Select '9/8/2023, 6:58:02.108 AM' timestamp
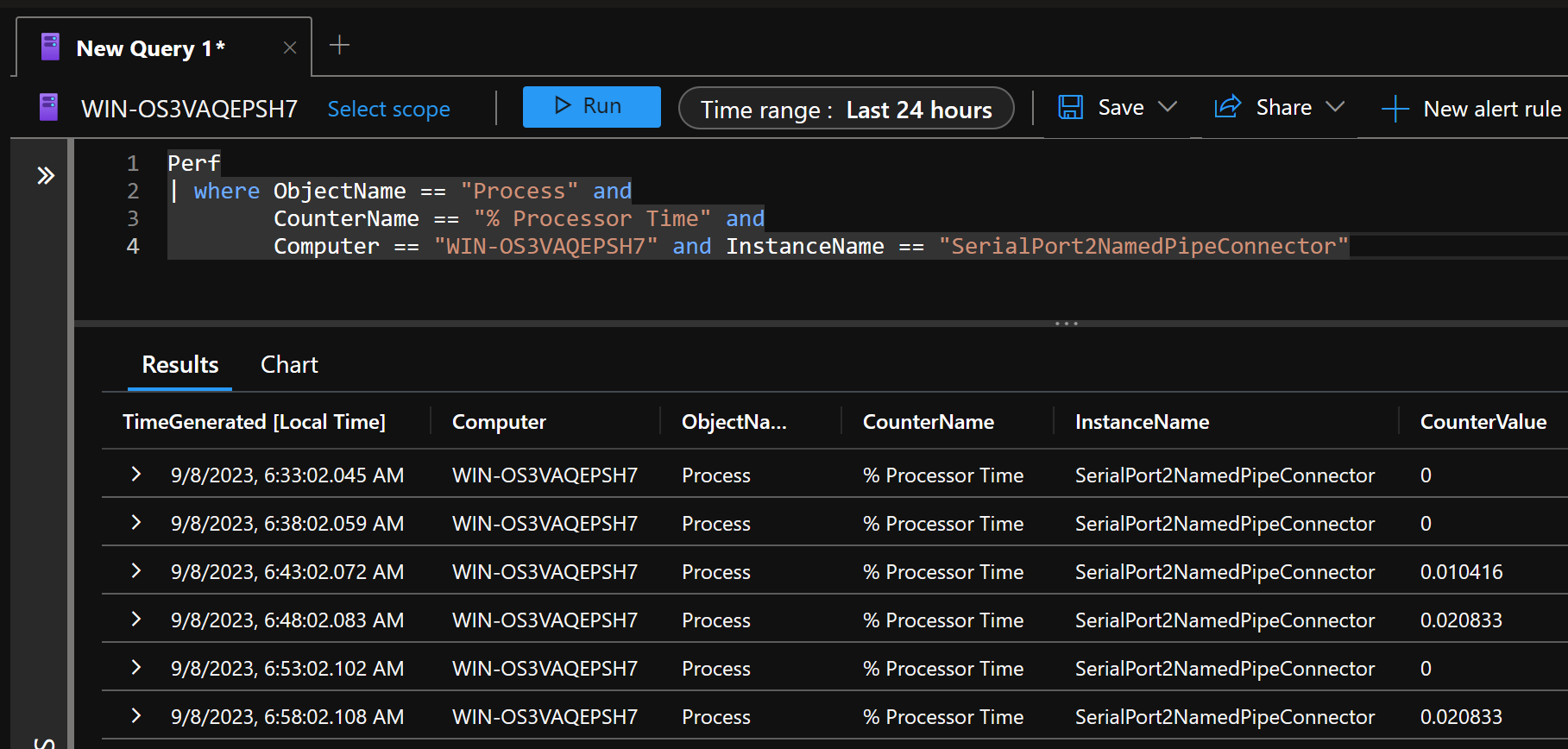This screenshot has height=749, width=1568. tap(287, 717)
